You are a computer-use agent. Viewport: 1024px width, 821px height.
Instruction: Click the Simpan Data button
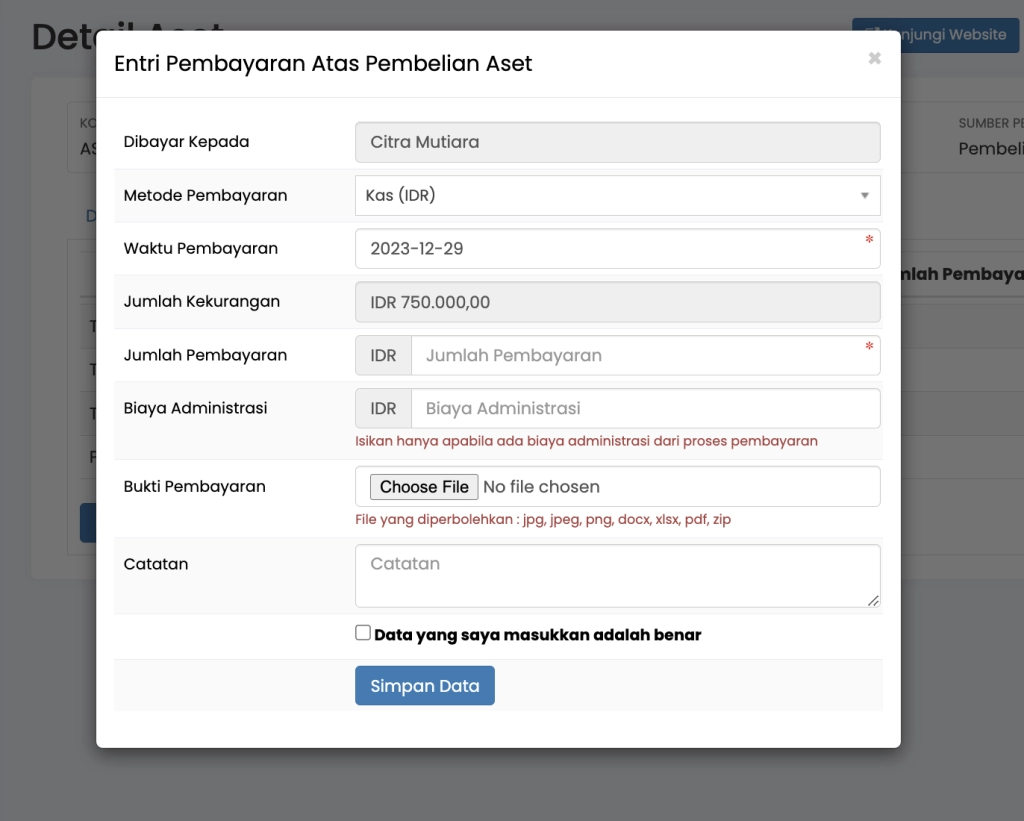[x=424, y=686]
